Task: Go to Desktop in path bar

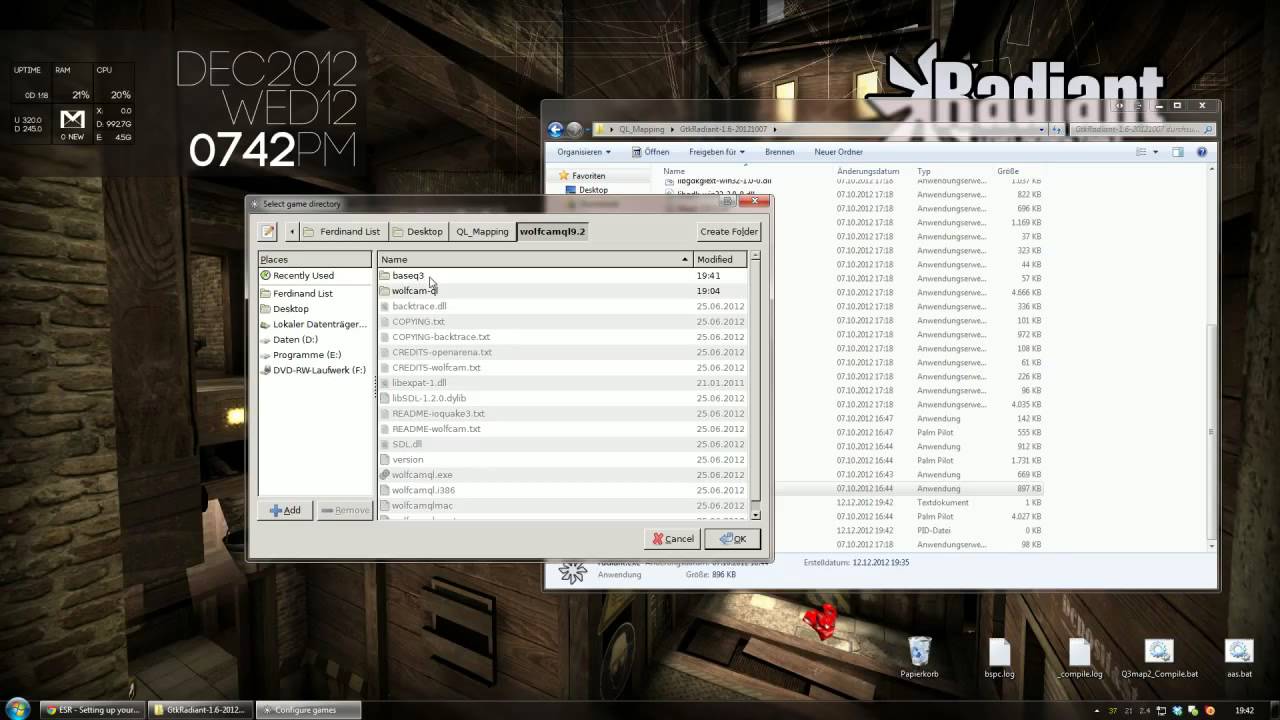Action: [418, 231]
